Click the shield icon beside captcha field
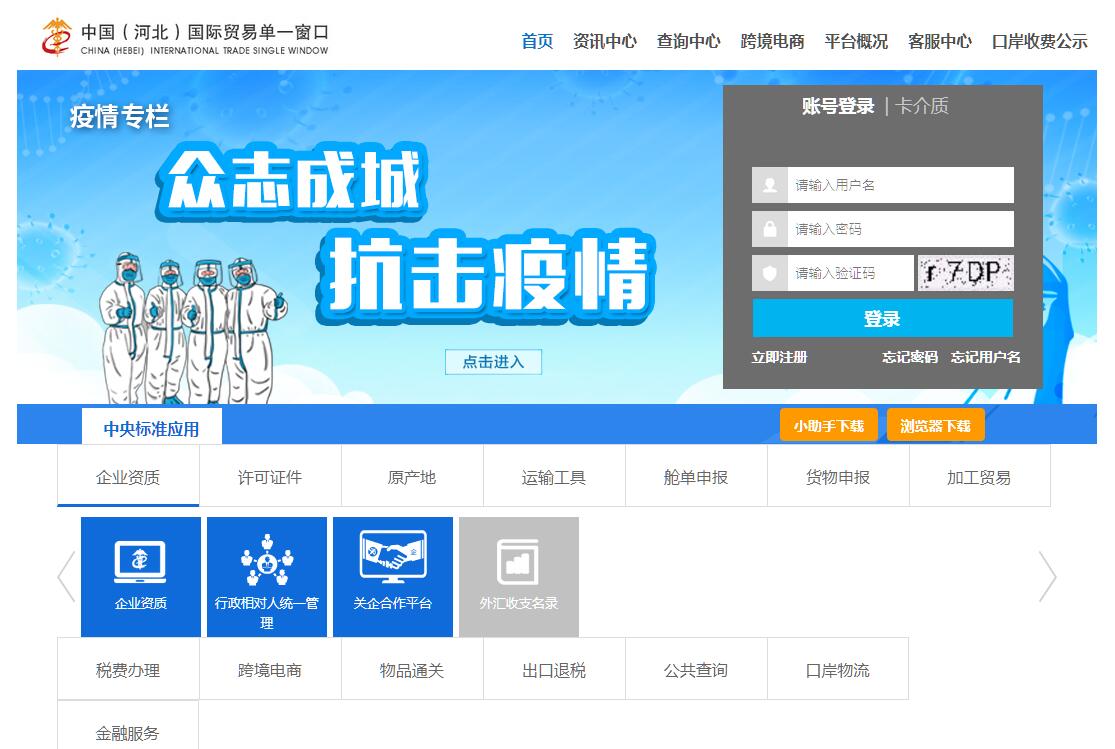The image size is (1115, 749). point(769,273)
